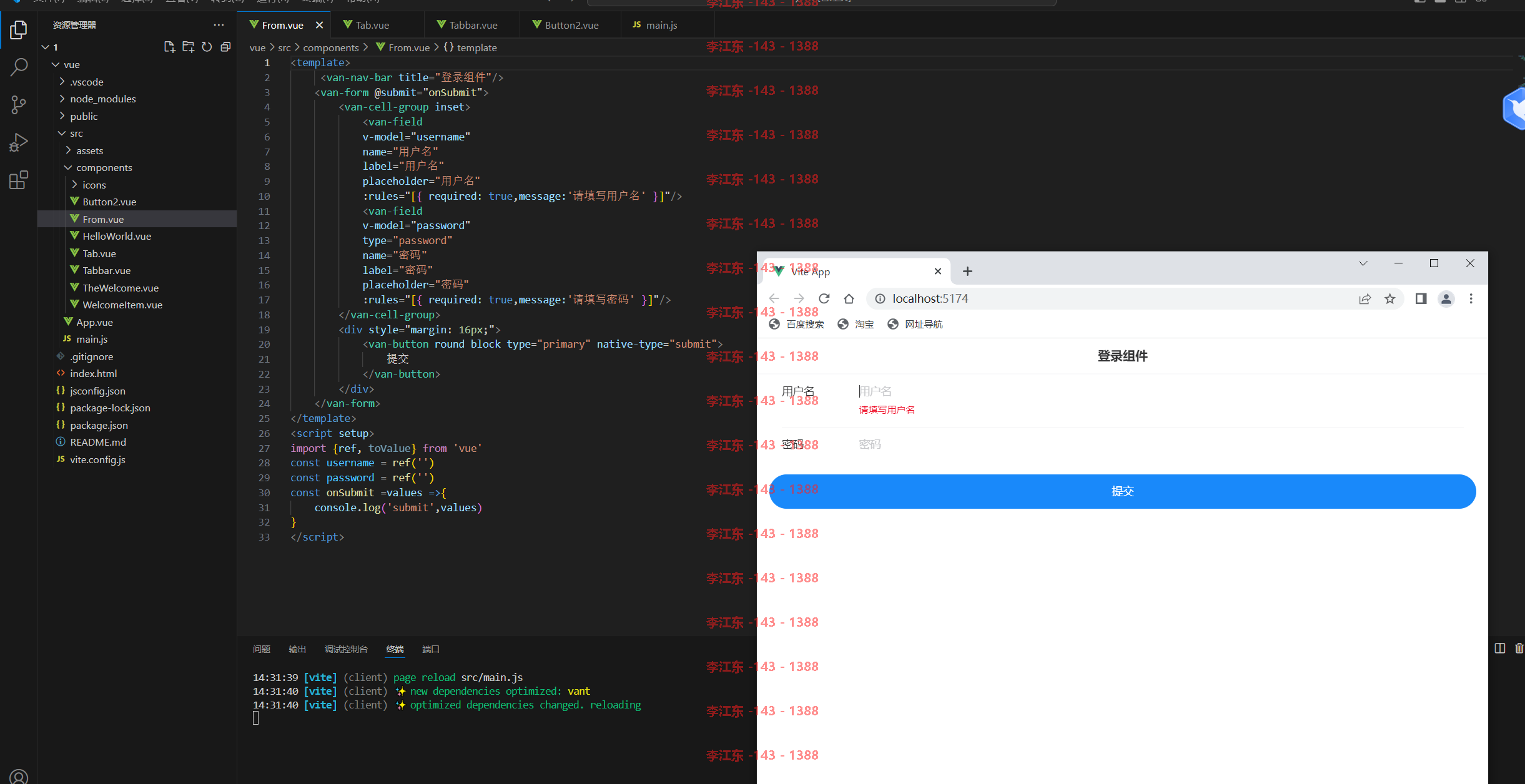Switch to Button2.vue editor tab

click(x=571, y=25)
